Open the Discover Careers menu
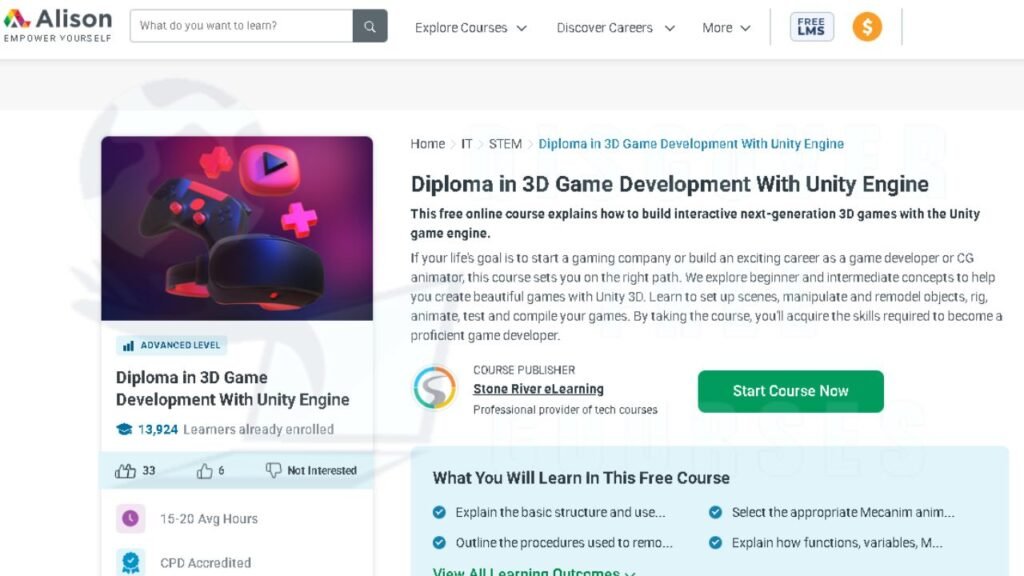This screenshot has height=576, width=1024. coord(615,28)
